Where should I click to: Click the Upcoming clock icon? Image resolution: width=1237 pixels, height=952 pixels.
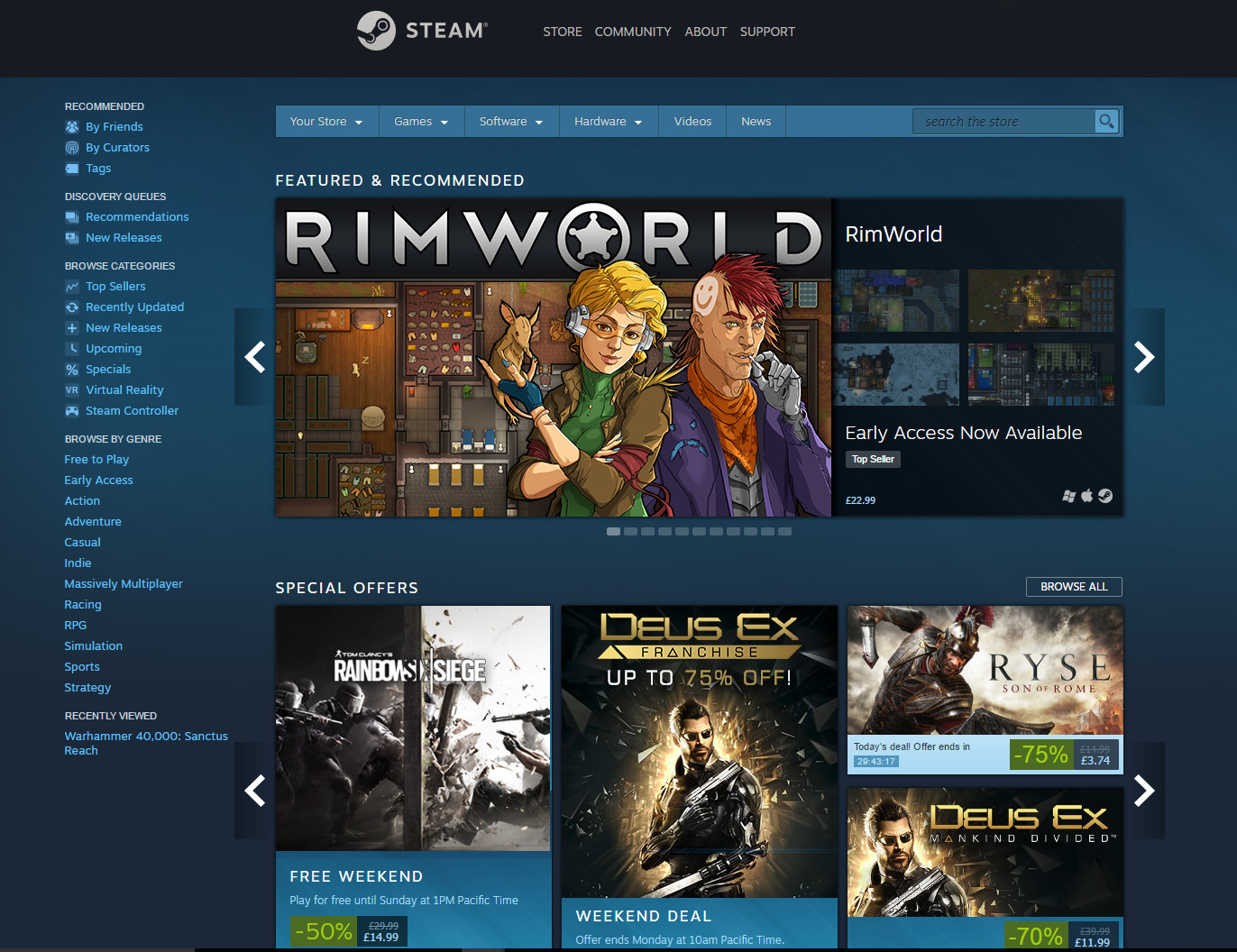click(72, 349)
